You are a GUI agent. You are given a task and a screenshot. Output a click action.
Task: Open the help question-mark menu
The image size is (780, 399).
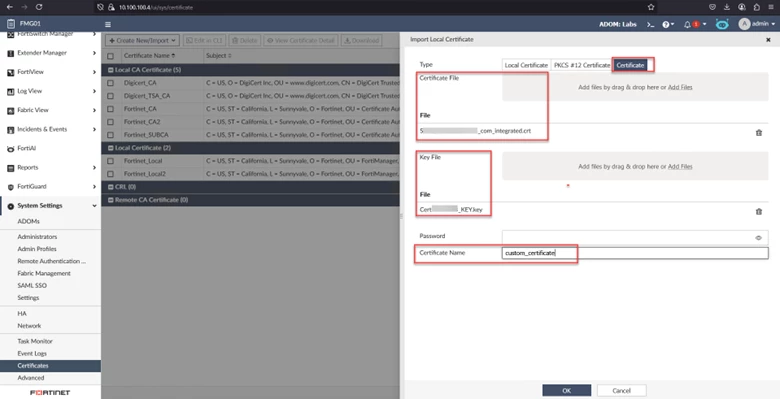coord(668,24)
